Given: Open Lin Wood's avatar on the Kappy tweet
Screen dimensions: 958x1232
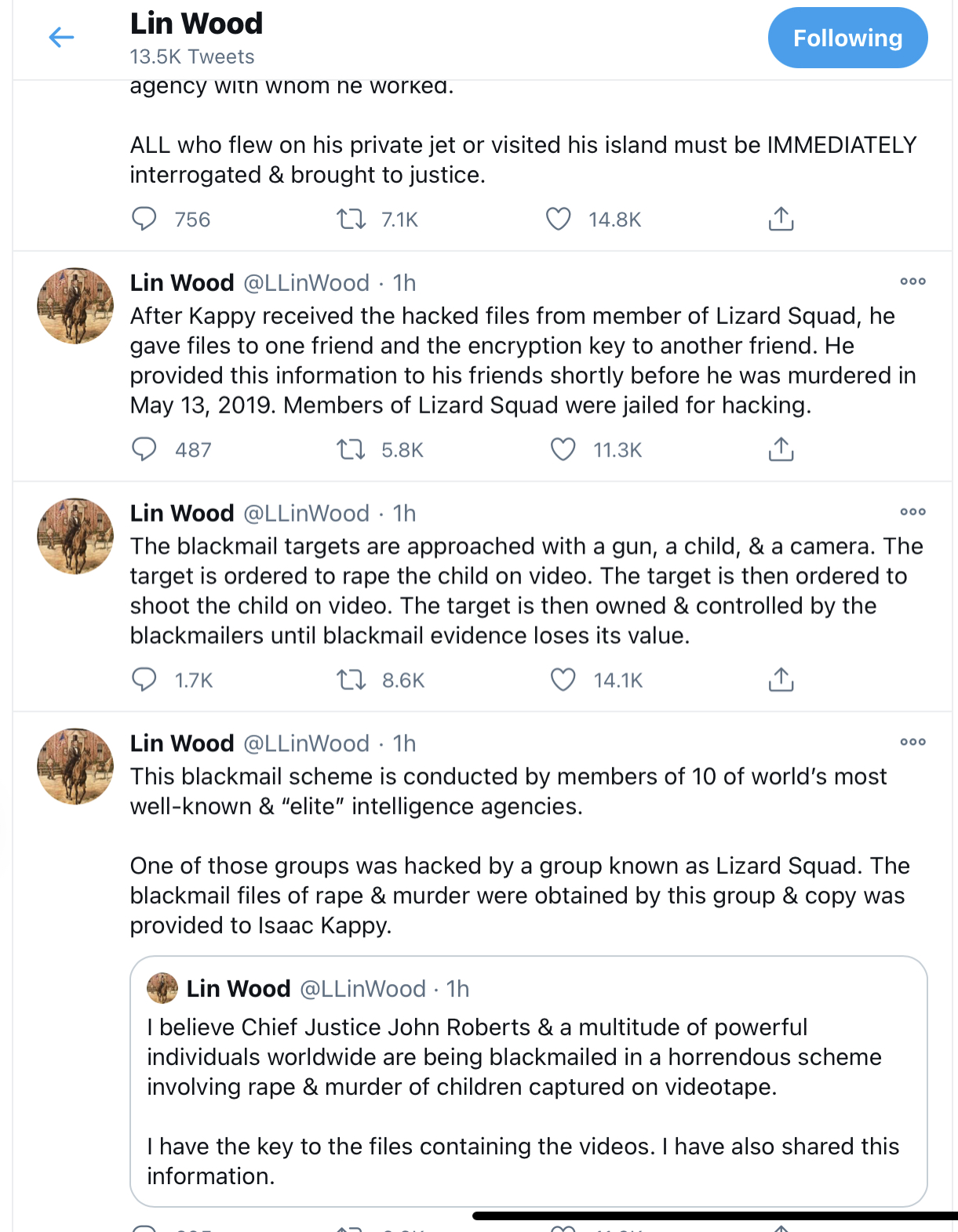Looking at the screenshot, I should 75,306.
